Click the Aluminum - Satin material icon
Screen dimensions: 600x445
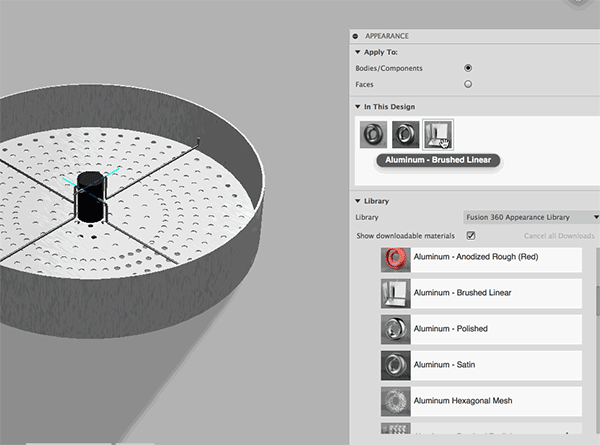(x=396, y=365)
